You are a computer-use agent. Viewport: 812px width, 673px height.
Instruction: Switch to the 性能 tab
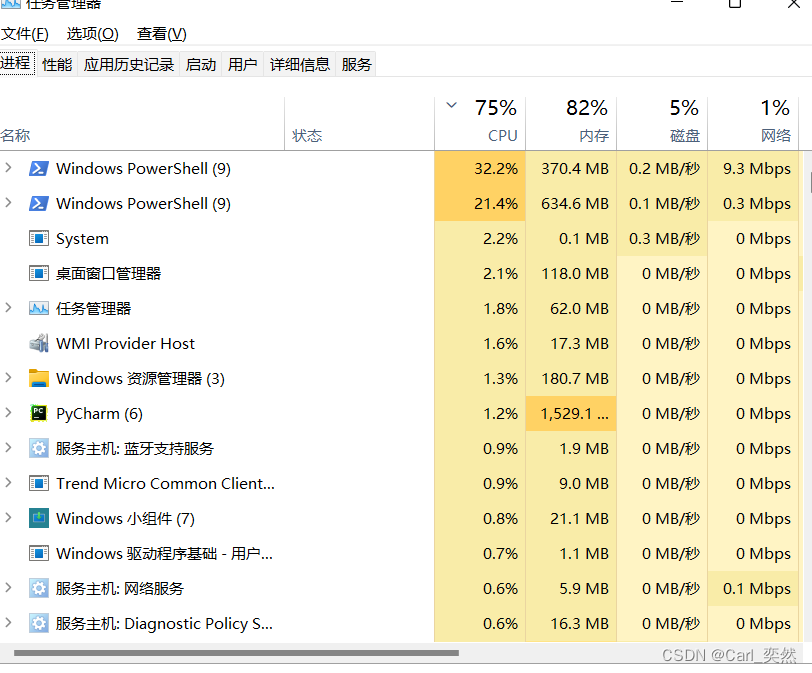click(x=57, y=65)
